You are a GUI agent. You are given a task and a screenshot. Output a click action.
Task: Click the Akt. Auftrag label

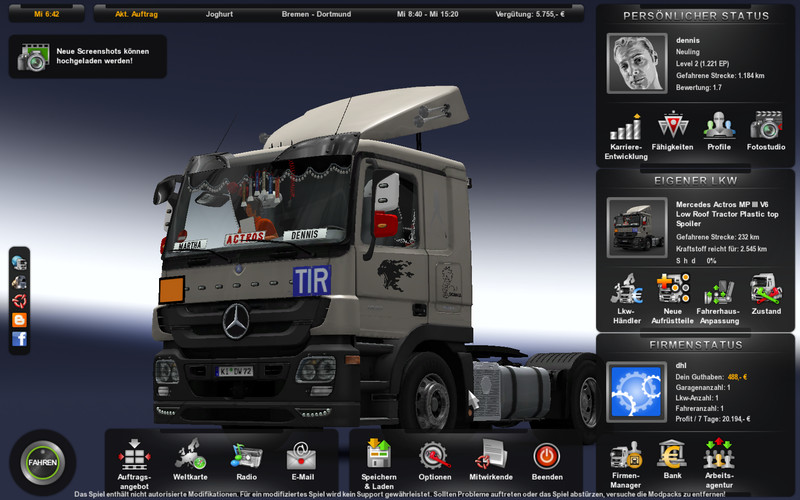136,14
